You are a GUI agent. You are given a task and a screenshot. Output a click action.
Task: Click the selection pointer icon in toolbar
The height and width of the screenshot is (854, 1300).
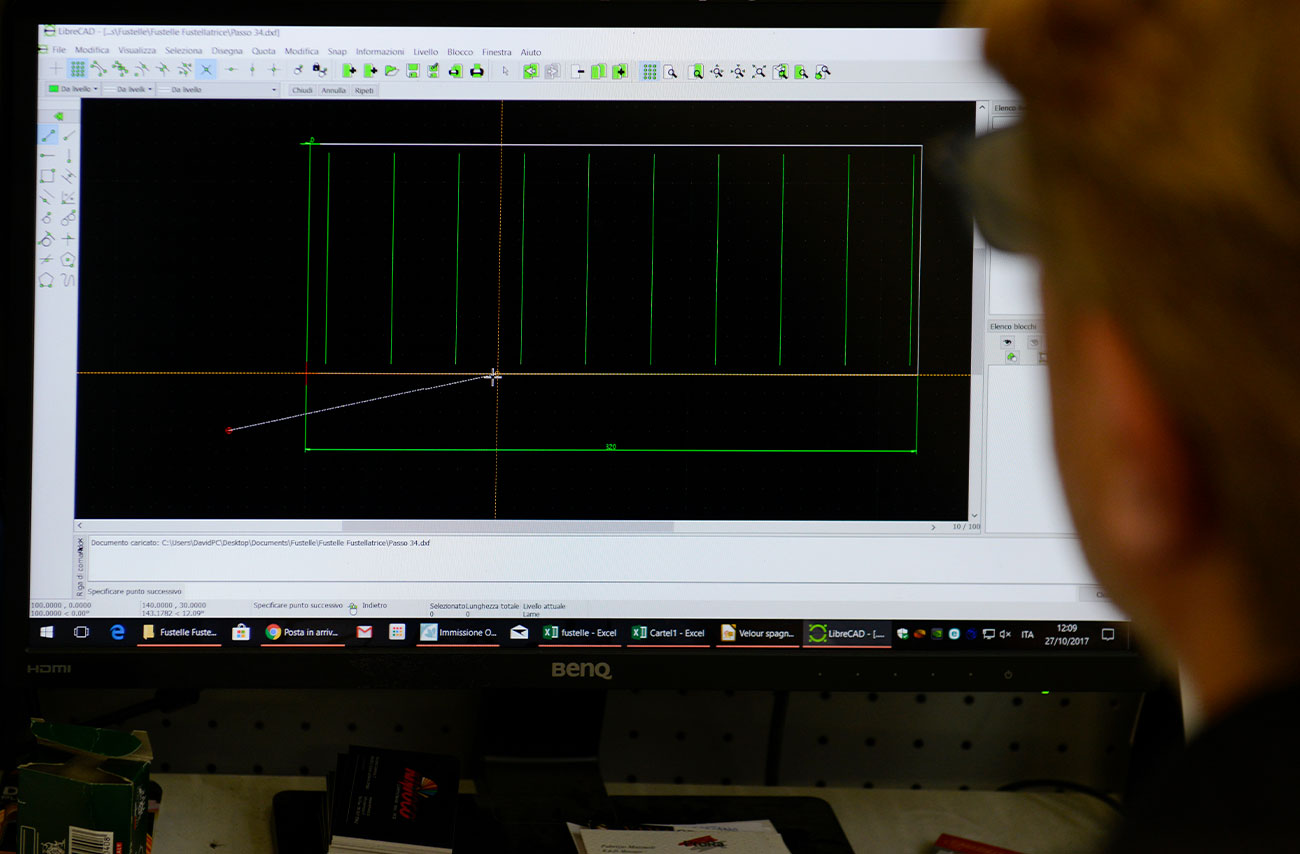pos(505,71)
